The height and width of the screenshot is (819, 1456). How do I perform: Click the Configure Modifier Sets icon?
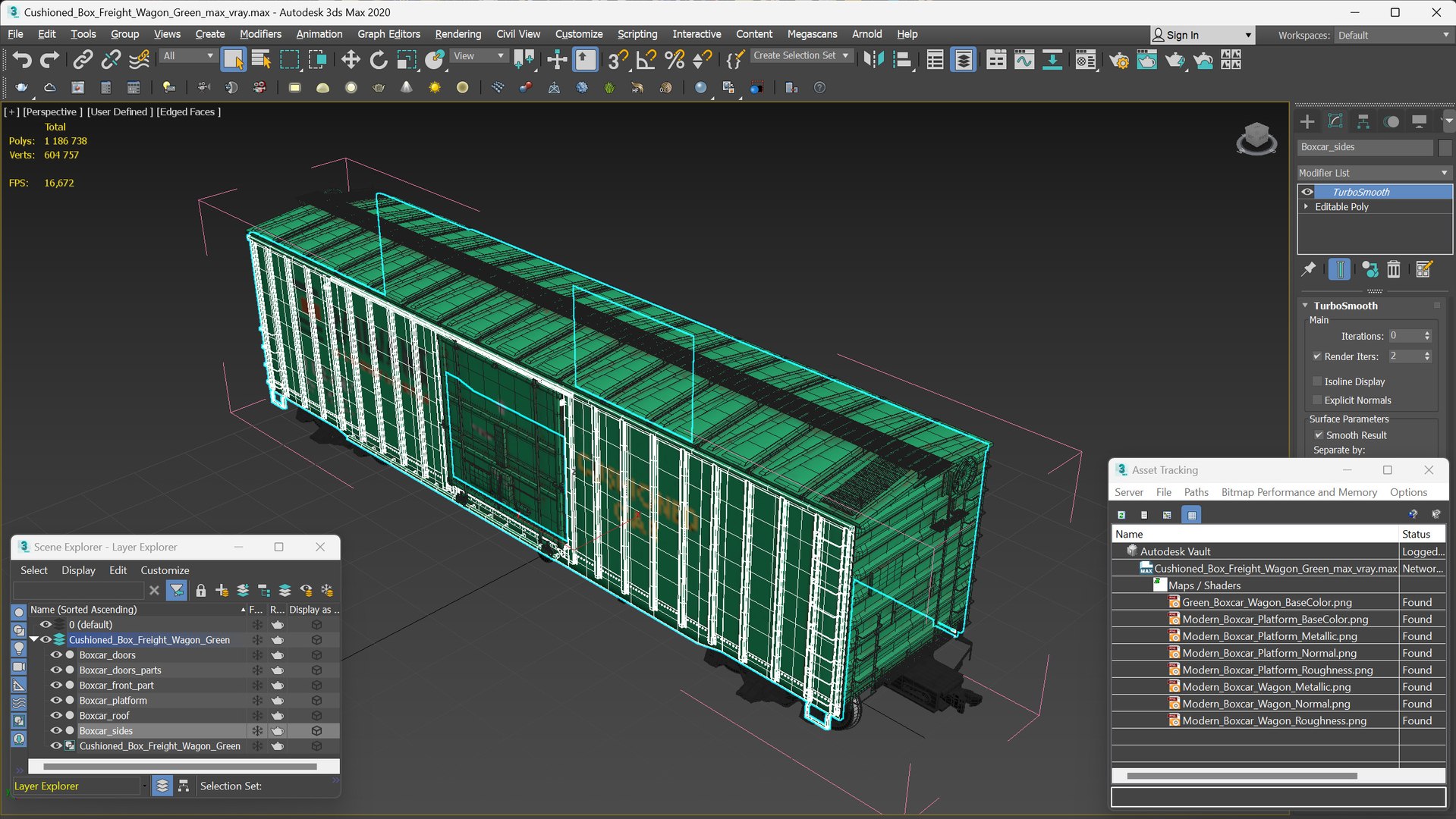tap(1423, 269)
